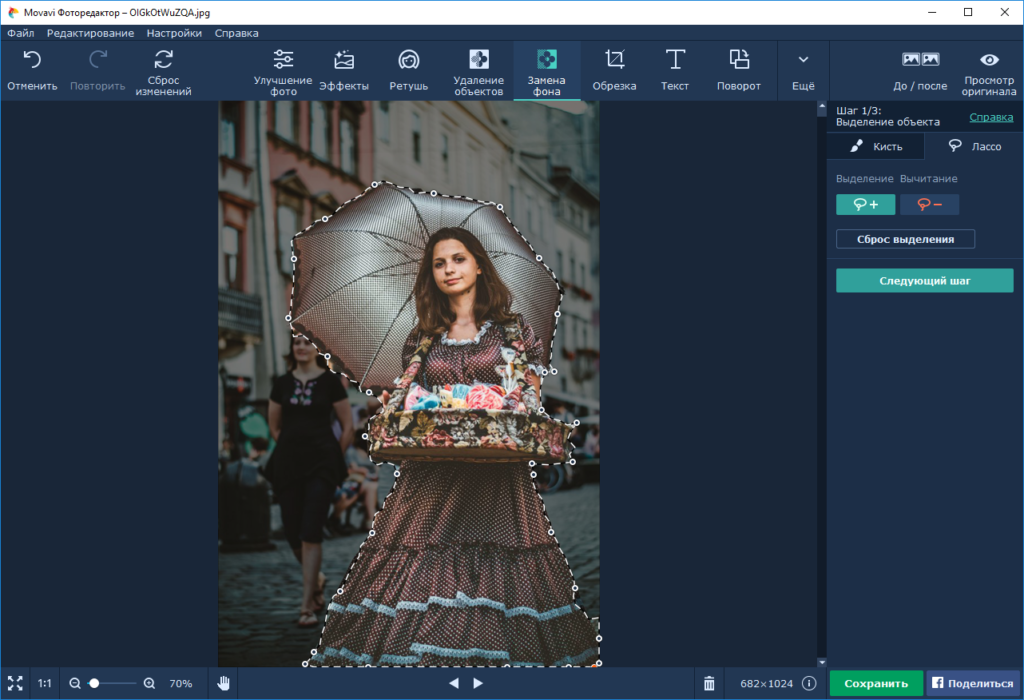The height and width of the screenshot is (700, 1024).
Task: Open the Эффекты effects tool
Action: click(x=344, y=60)
